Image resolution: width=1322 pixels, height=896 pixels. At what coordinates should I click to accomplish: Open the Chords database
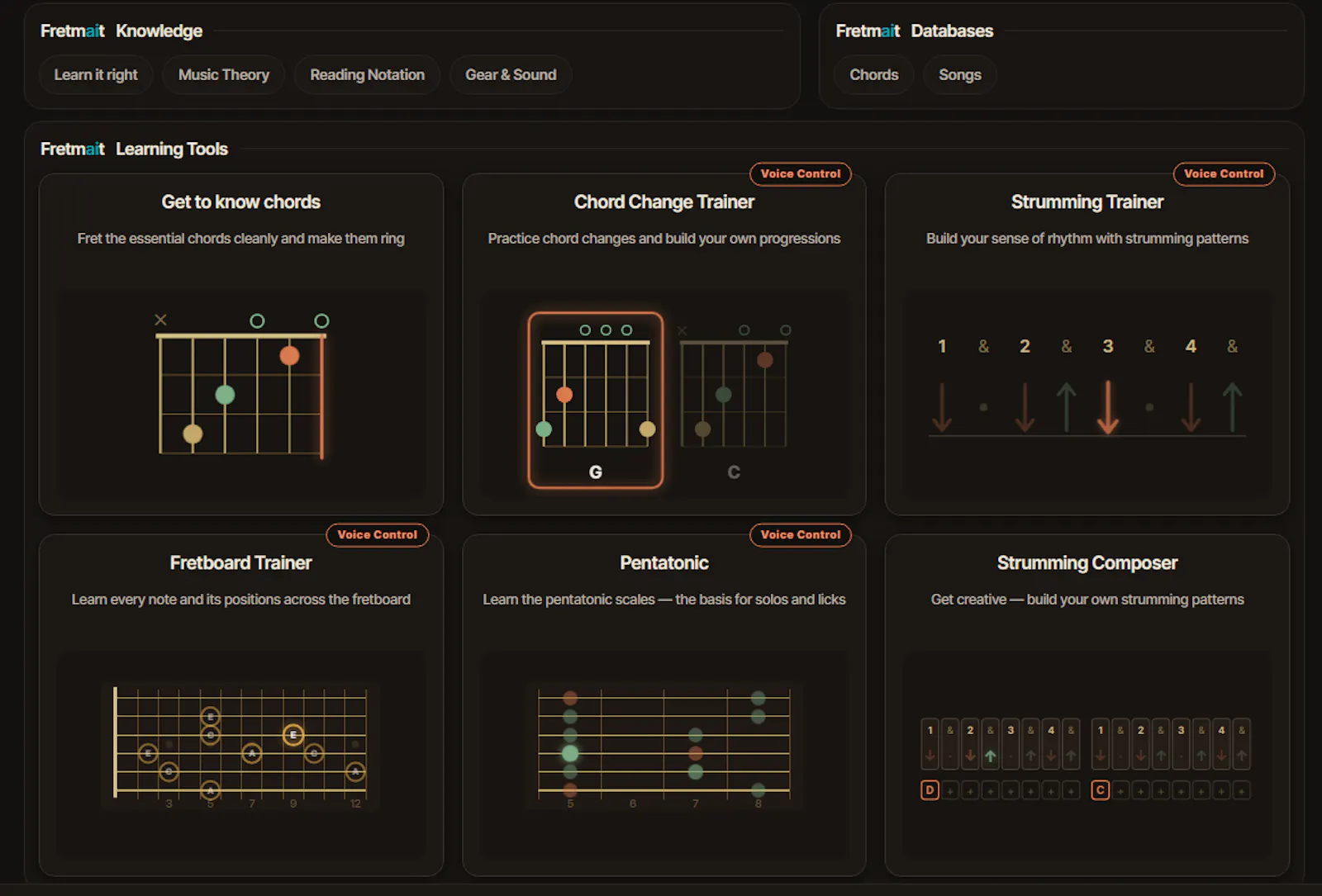tap(873, 75)
